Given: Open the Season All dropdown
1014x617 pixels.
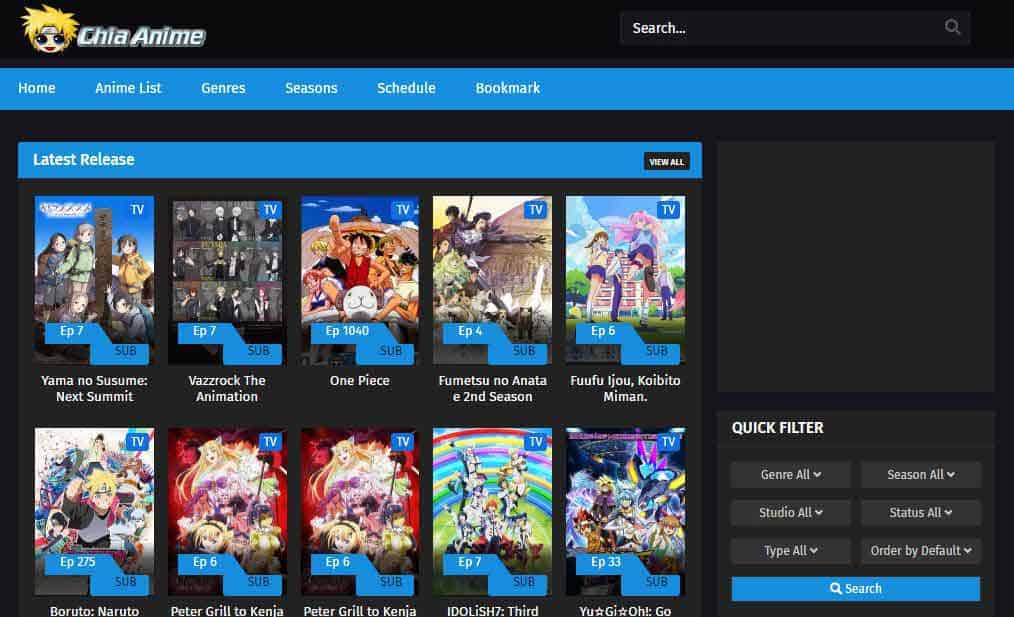Looking at the screenshot, I should pos(921,475).
